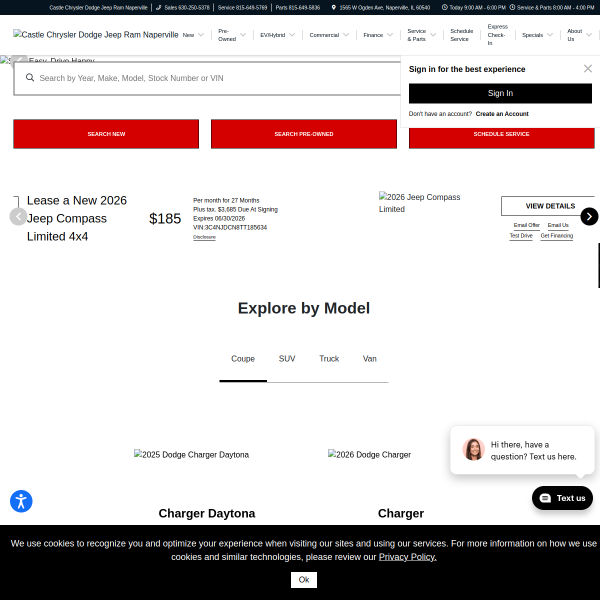Click the Sign In button

500,93
